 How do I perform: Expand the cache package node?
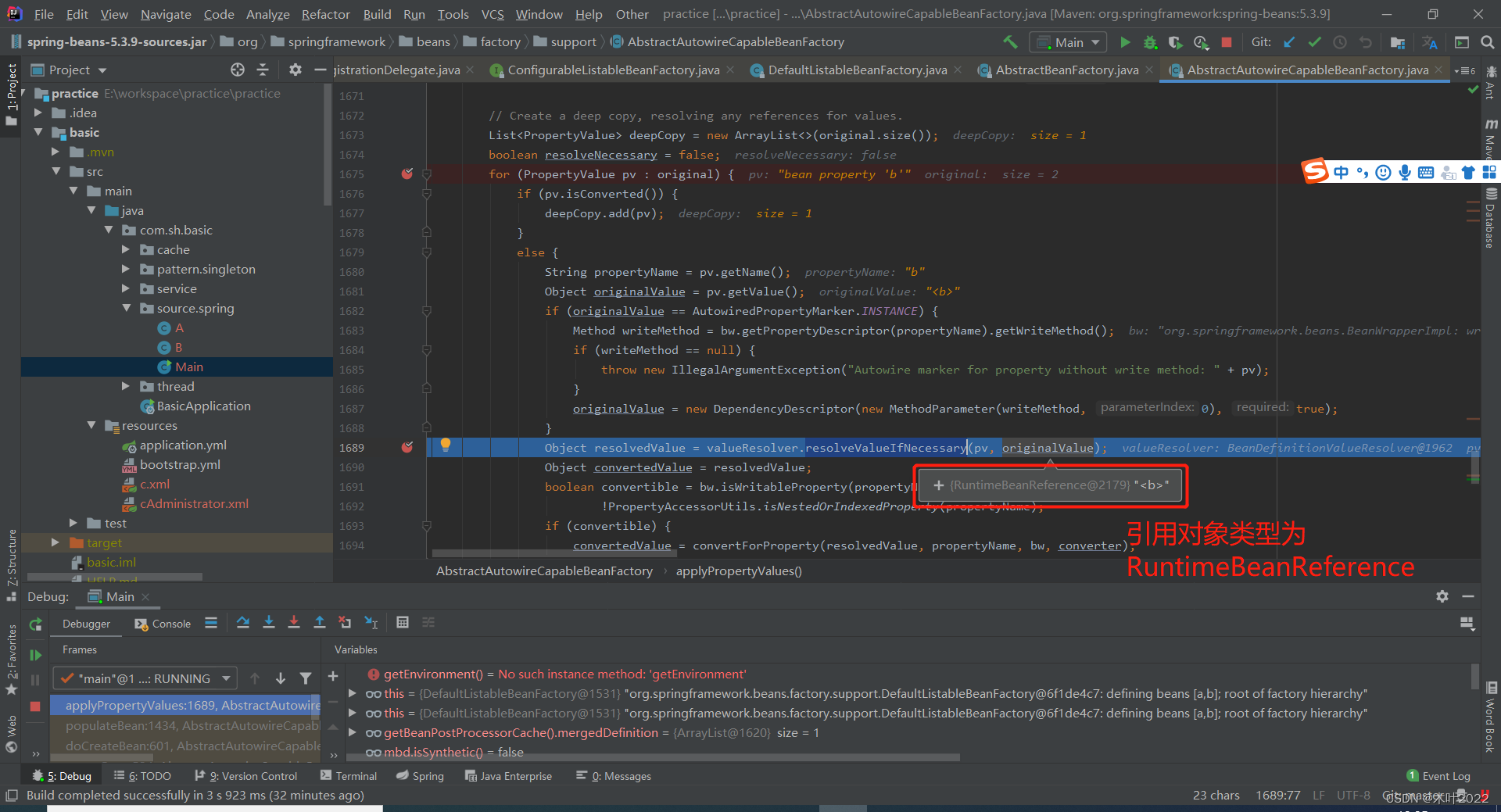click(126, 249)
